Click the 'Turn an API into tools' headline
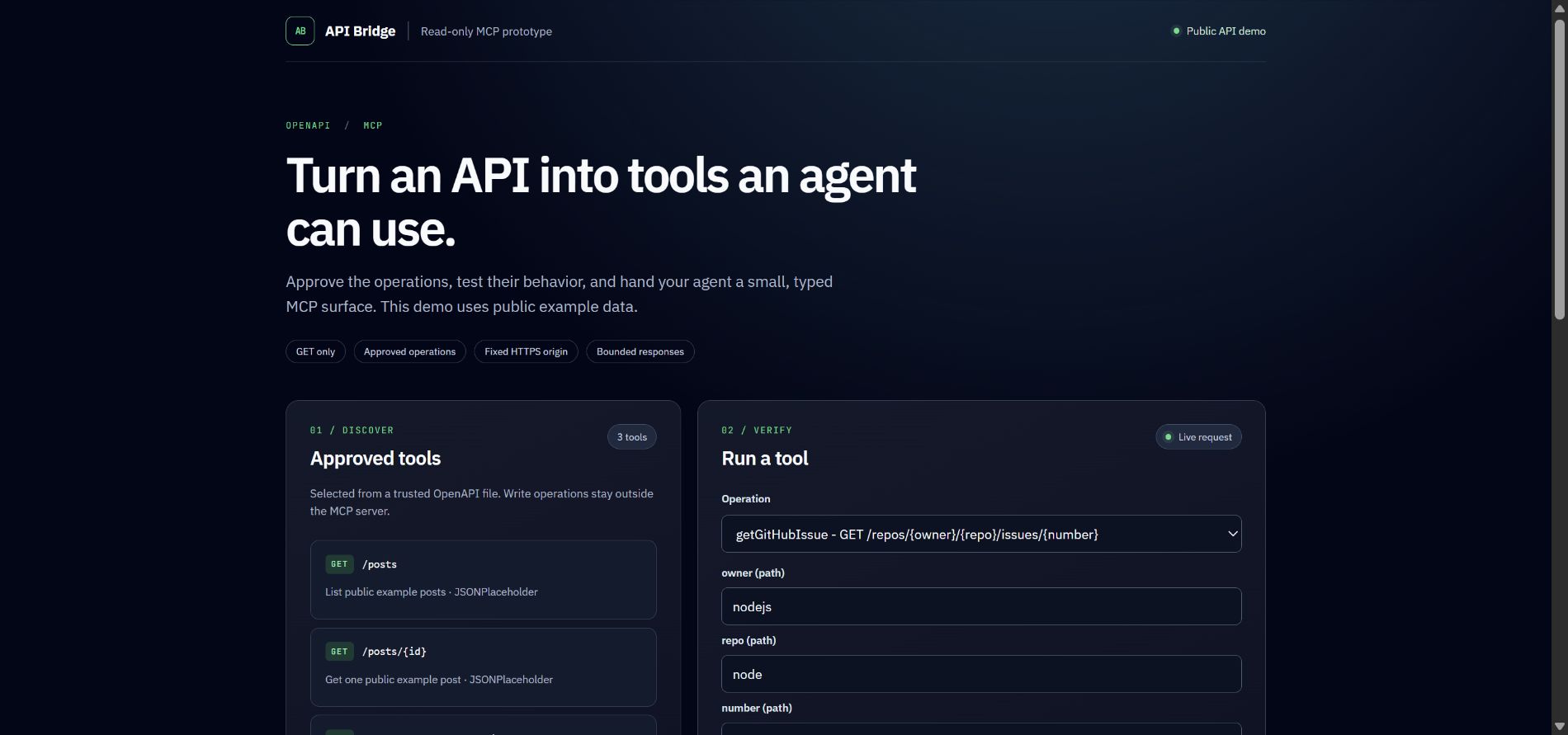The height and width of the screenshot is (735, 1568). pos(601,202)
